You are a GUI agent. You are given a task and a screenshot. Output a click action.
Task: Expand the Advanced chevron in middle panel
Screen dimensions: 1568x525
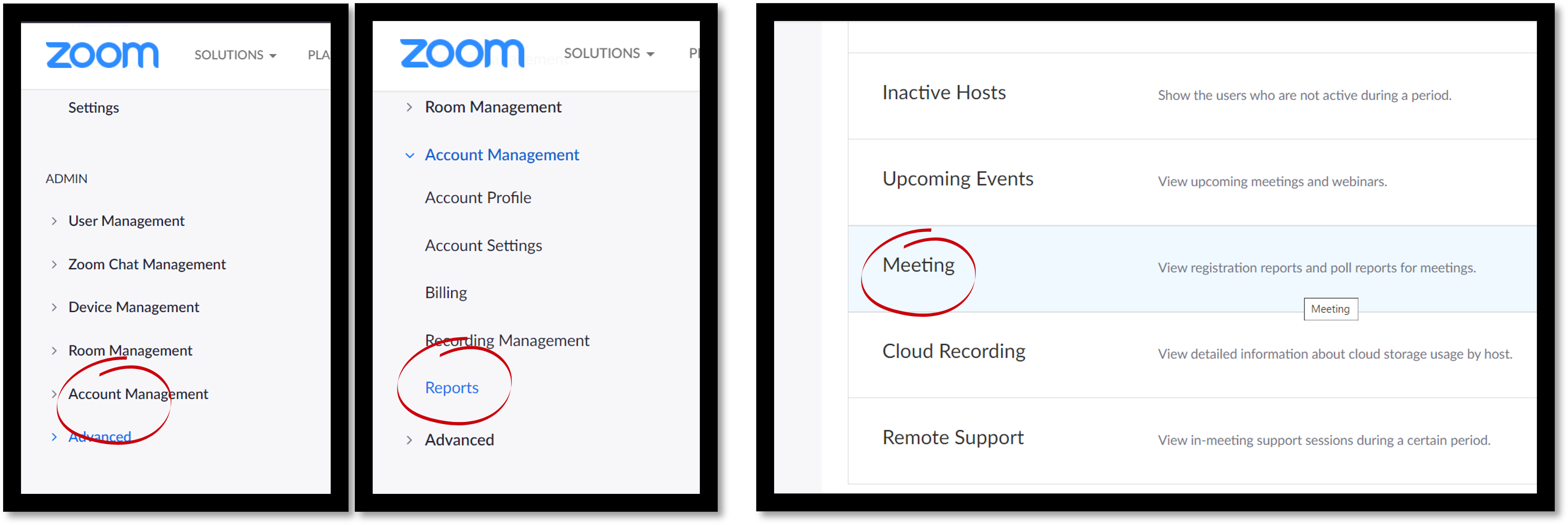[x=410, y=440]
